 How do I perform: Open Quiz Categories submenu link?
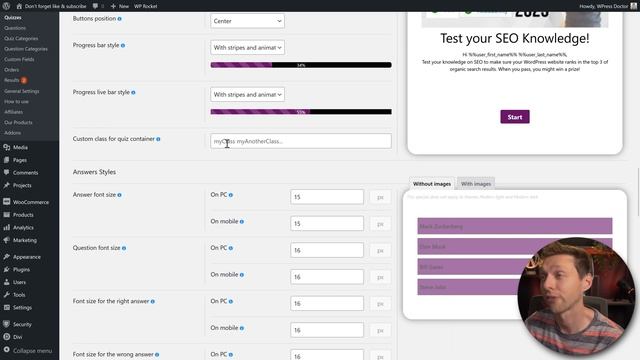(x=21, y=38)
